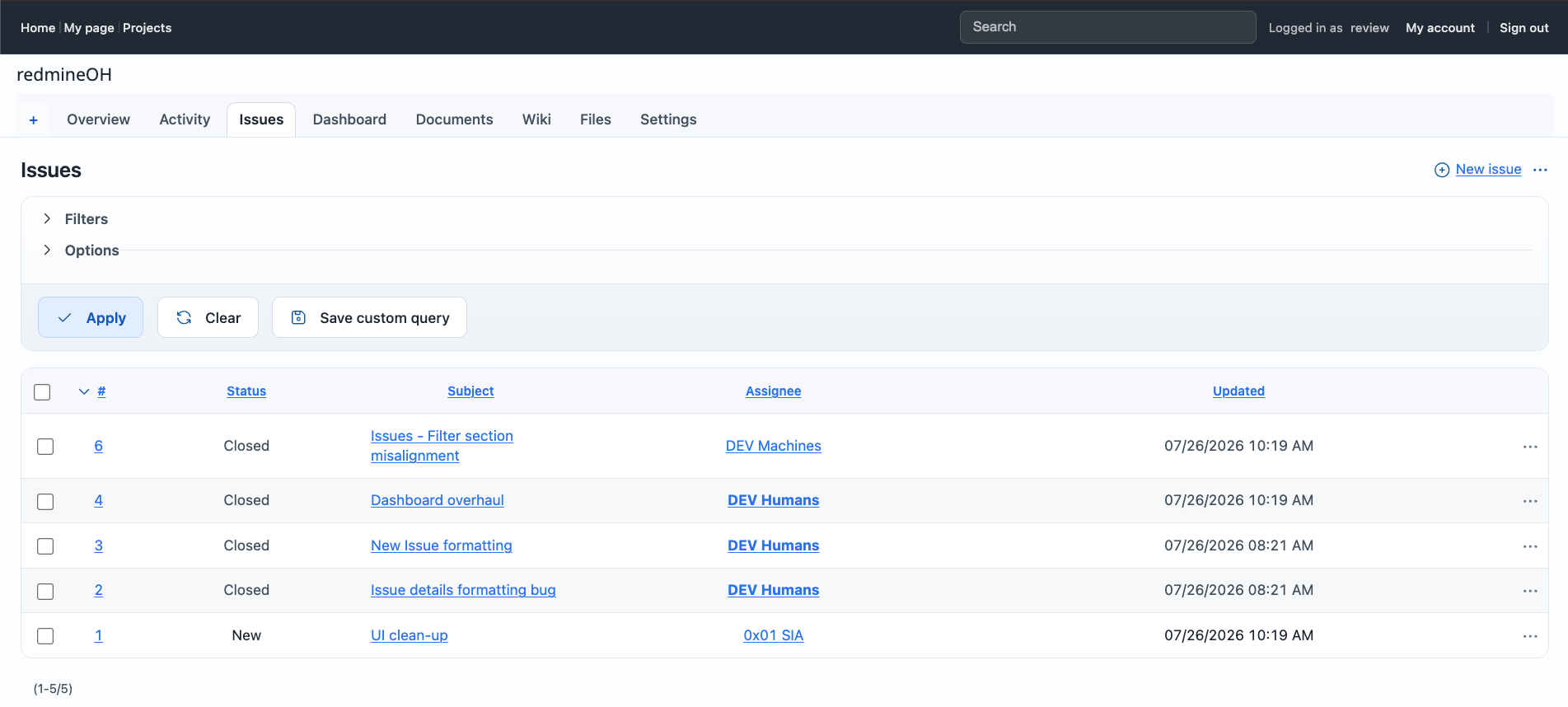
Task: Click the New issue link
Action: pyautogui.click(x=1488, y=169)
